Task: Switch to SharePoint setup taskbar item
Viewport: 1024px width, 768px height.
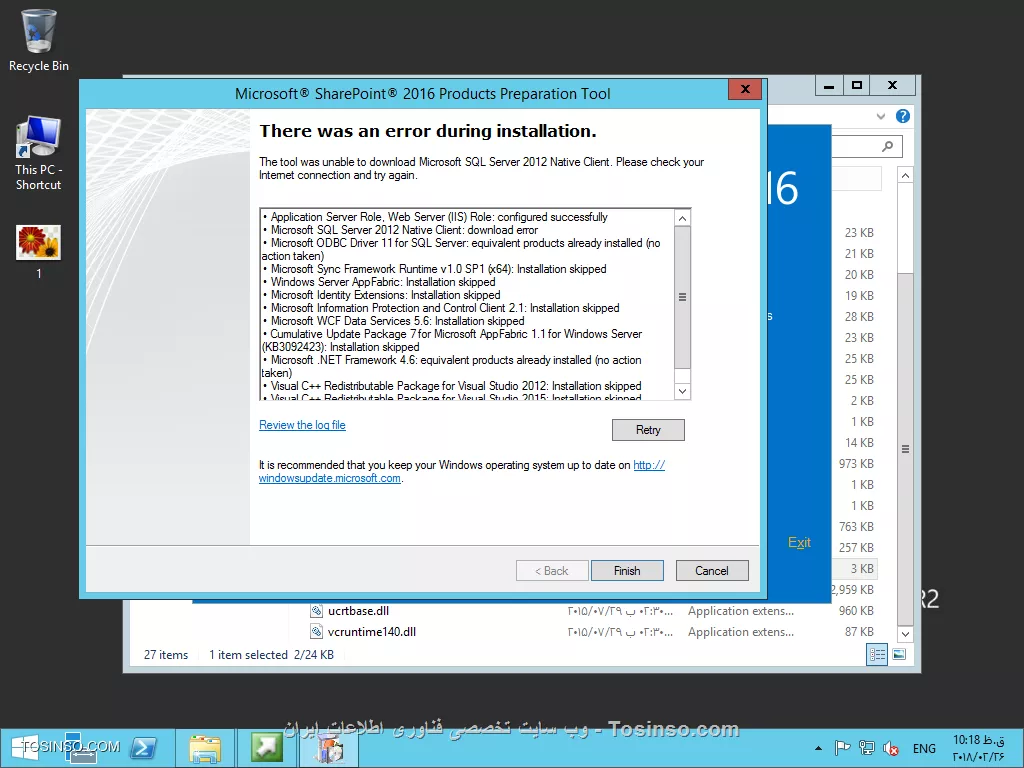Action: point(330,748)
